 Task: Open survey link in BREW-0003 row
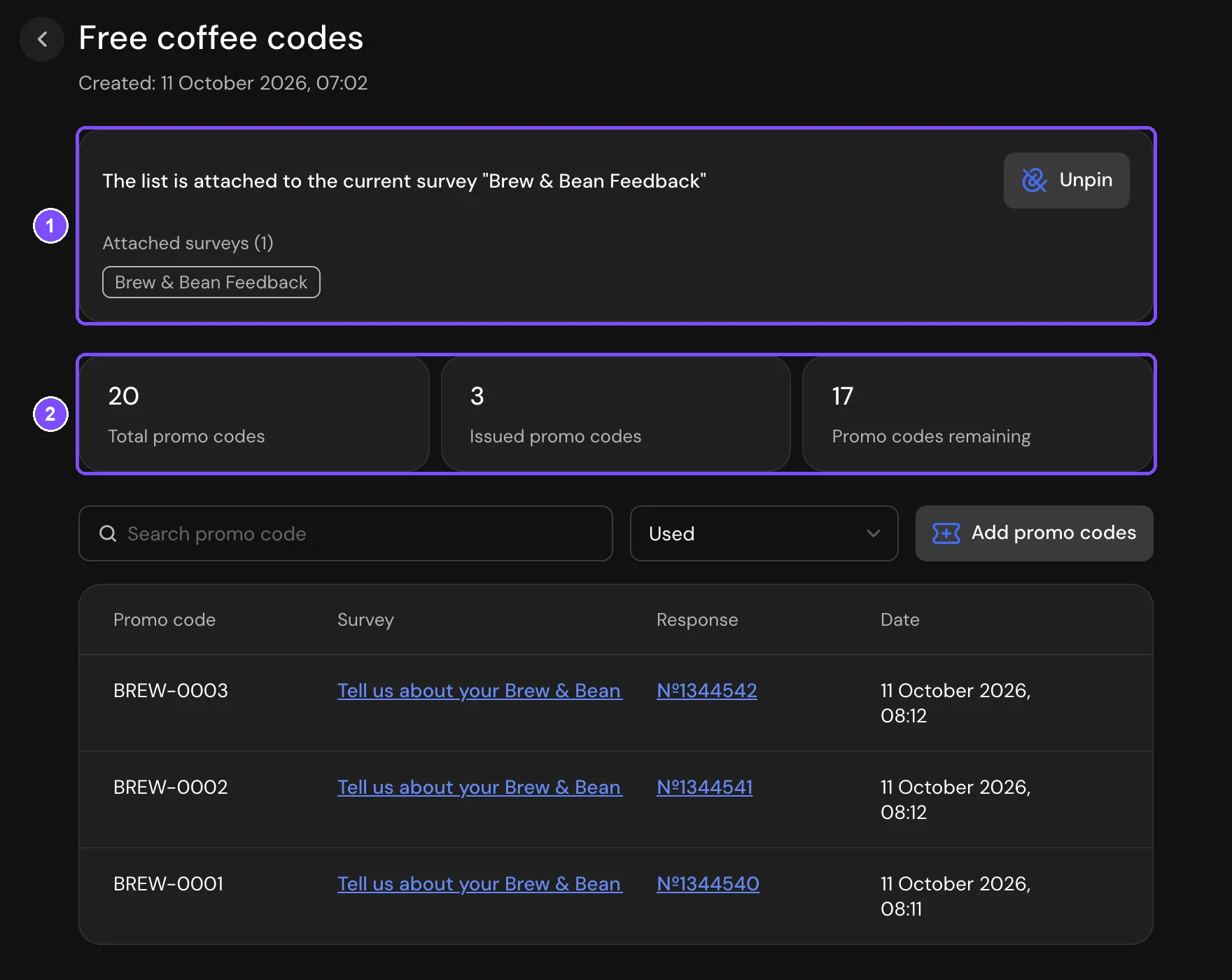479,691
